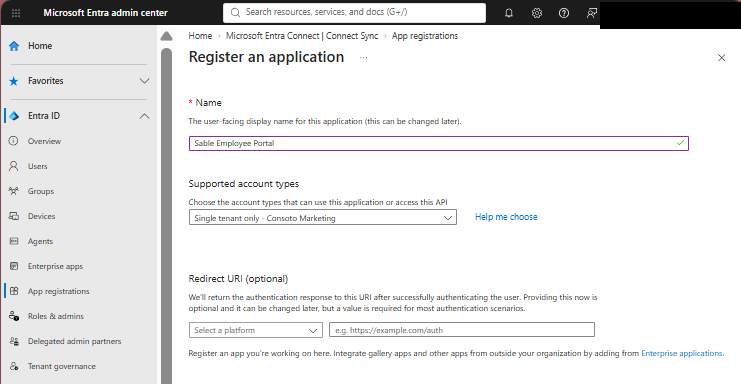Click the Home breadcrumb link
This screenshot has width=741, height=384.
(200, 36)
